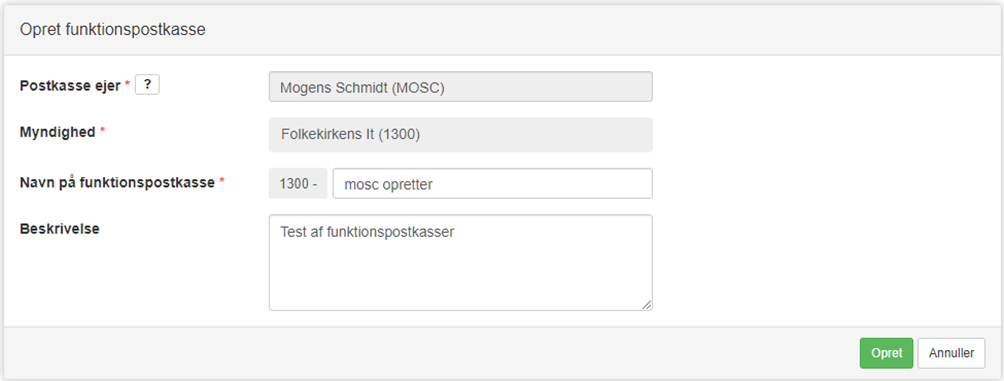Focus the 'mosc opretter' name input
Viewport: 1004px width, 381px height.
(492, 184)
